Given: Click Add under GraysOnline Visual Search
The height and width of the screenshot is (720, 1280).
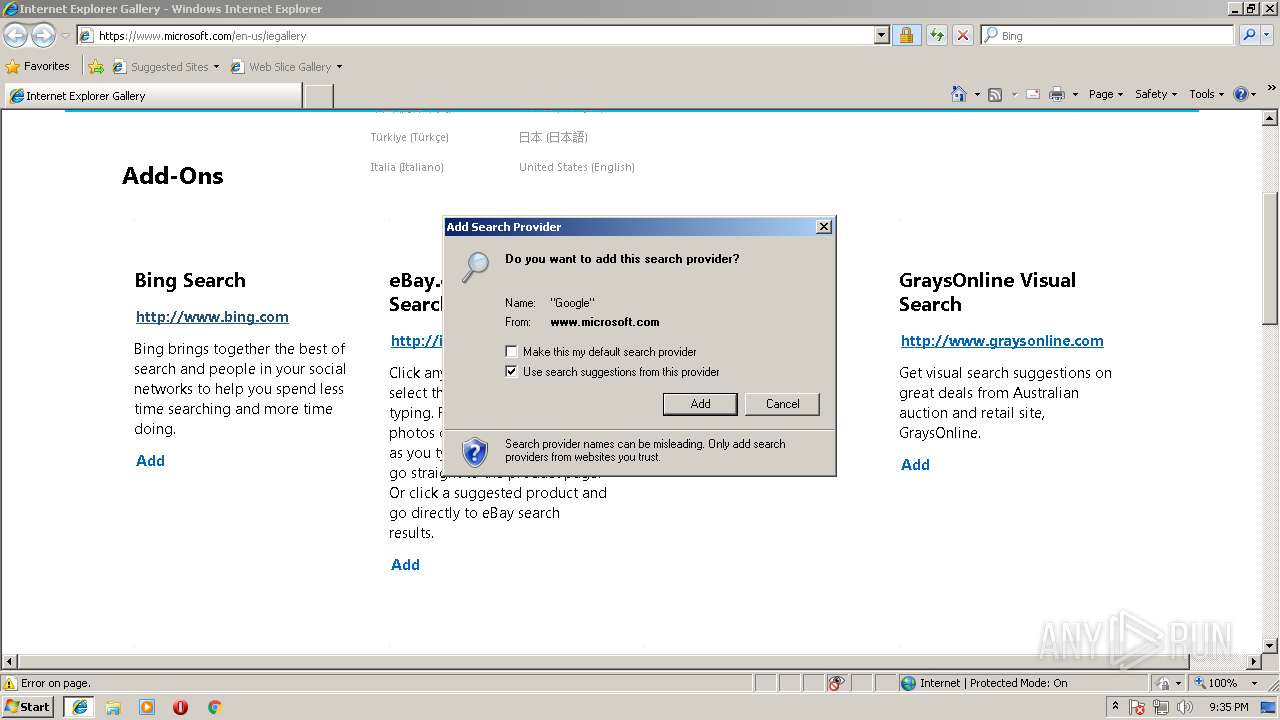Looking at the screenshot, I should coord(915,465).
